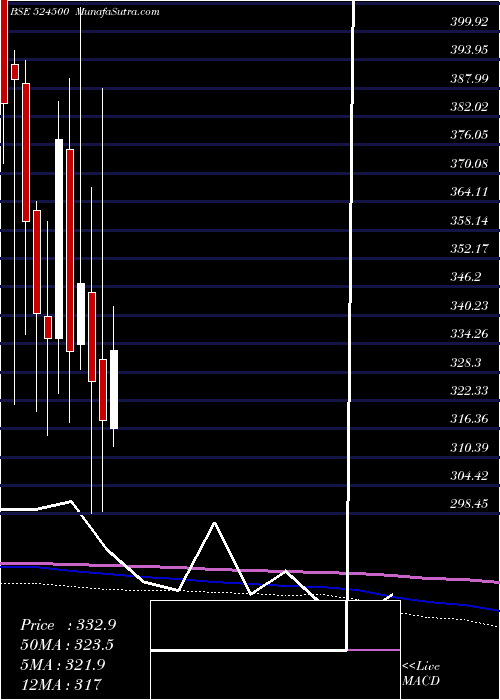This screenshot has width=500, height=700.
Task: Click the 310.39 price axis label
Action: (x=469, y=448)
